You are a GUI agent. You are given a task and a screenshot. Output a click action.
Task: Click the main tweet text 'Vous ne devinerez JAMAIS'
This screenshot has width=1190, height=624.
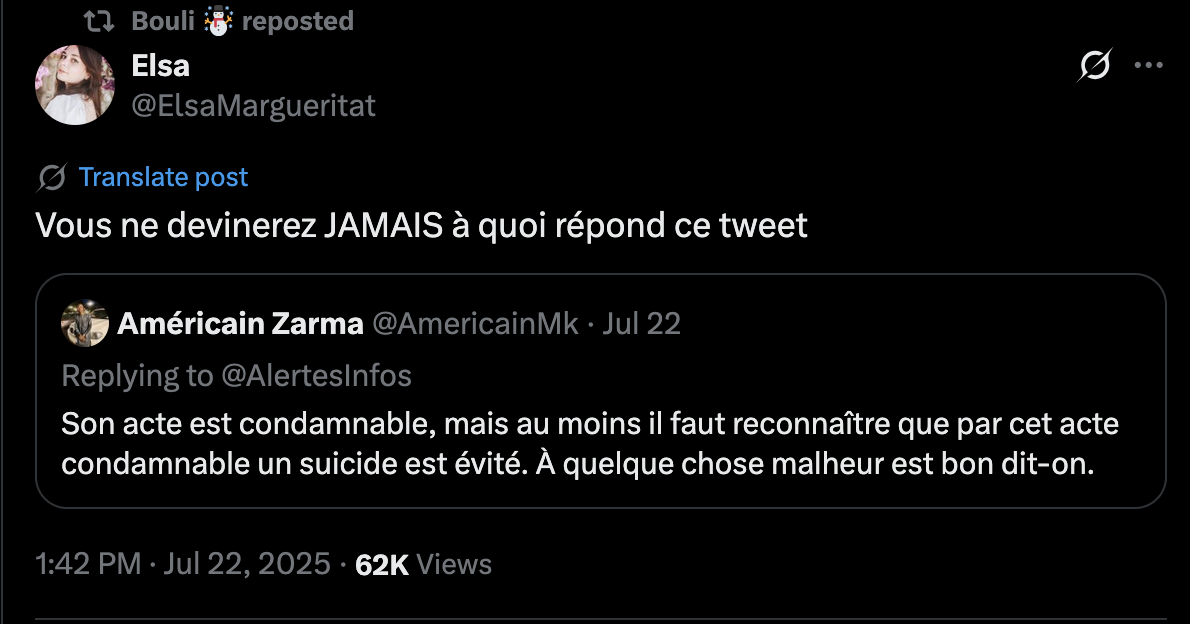point(421,225)
